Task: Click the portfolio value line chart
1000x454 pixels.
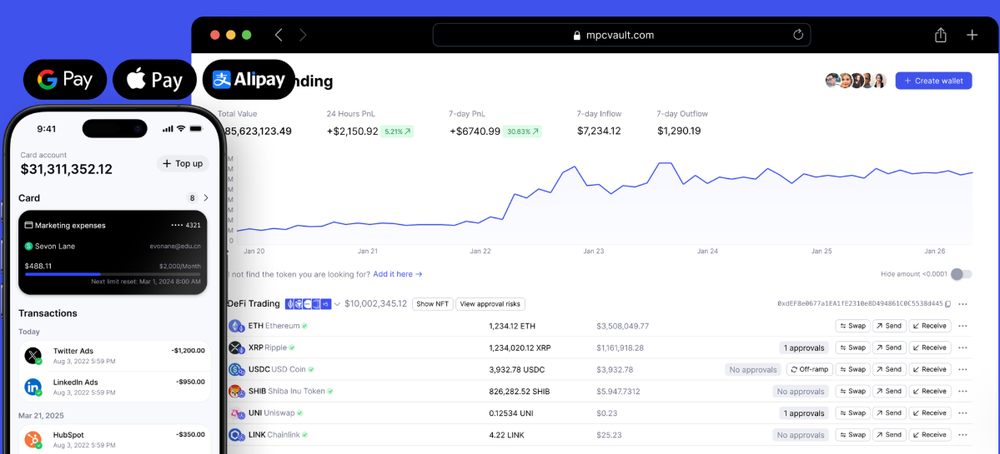Action: click(604, 201)
